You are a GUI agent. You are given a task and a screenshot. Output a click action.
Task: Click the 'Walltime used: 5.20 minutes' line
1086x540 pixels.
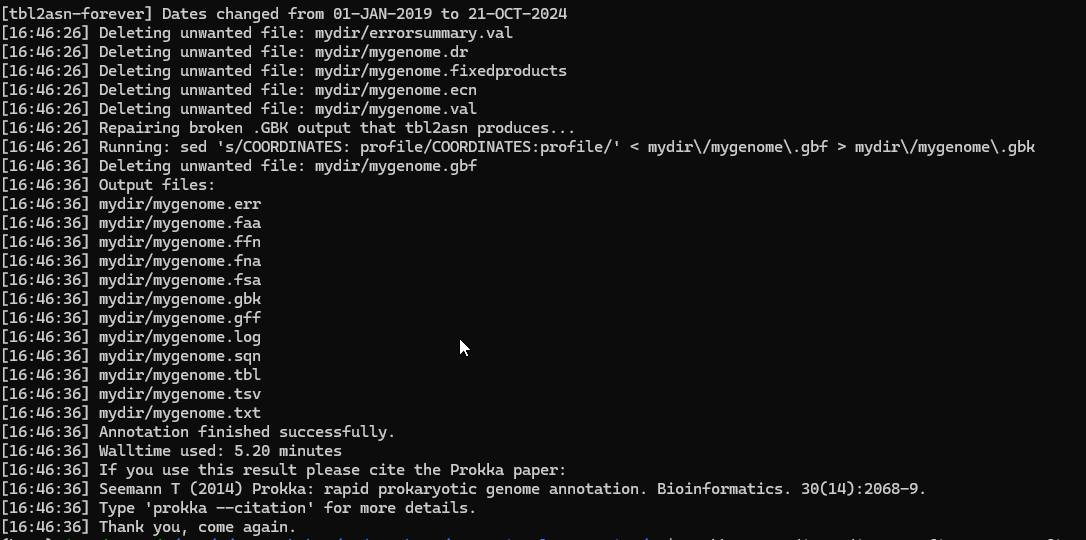220,451
